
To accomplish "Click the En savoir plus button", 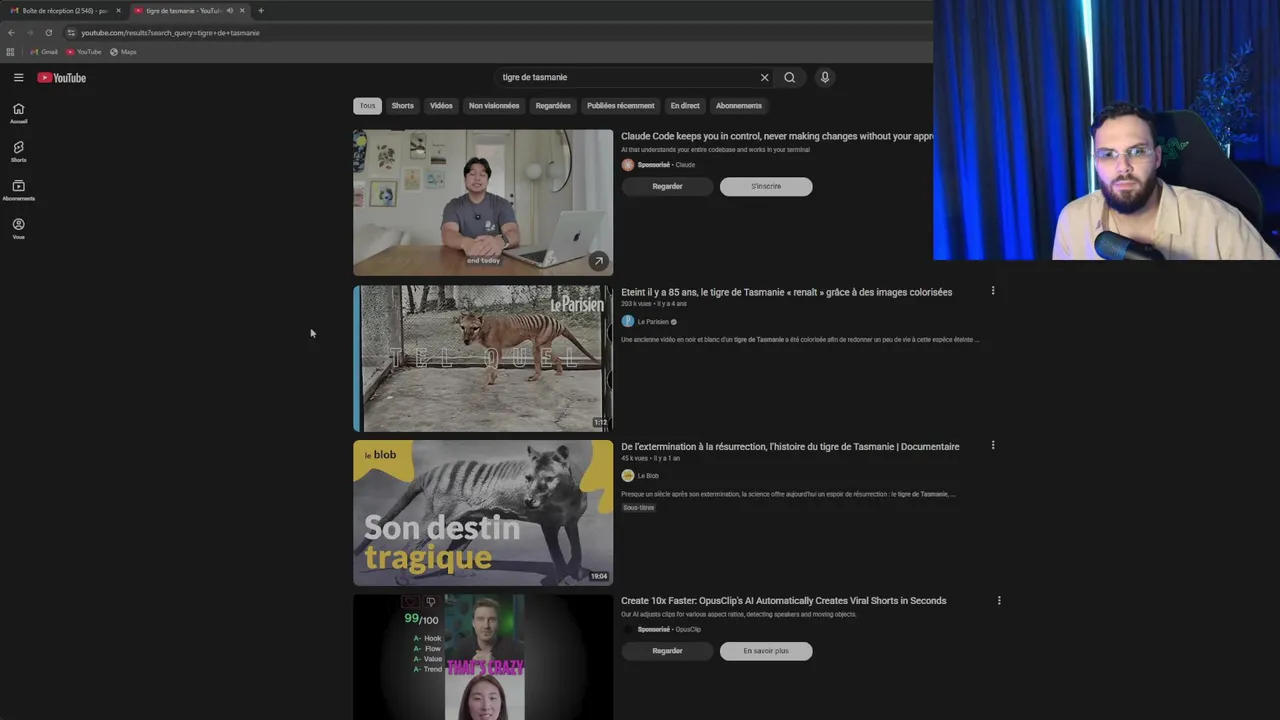I will pos(766,651).
